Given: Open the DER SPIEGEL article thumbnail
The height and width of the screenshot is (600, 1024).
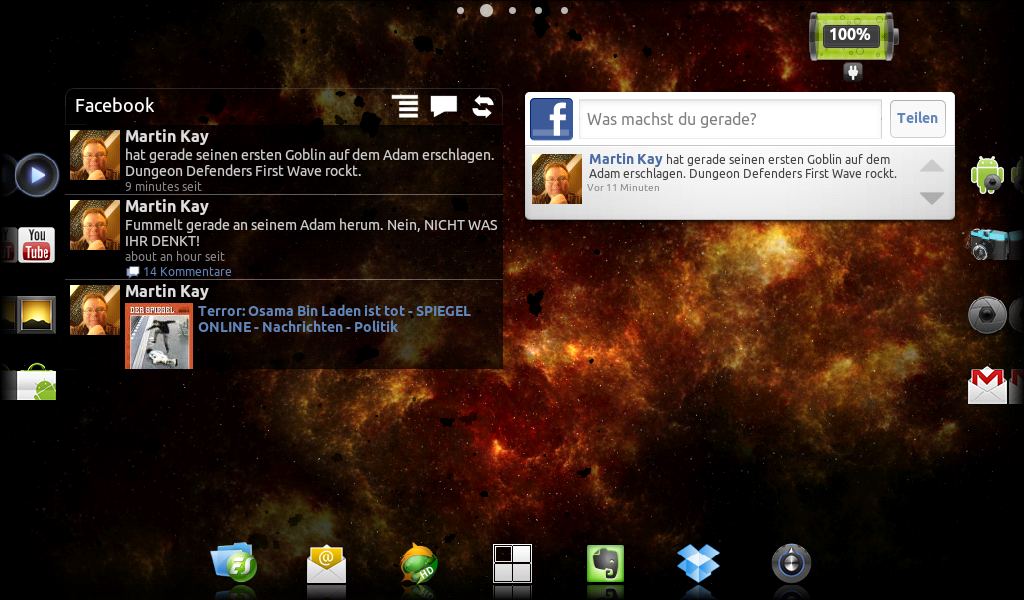Looking at the screenshot, I should 158,336.
